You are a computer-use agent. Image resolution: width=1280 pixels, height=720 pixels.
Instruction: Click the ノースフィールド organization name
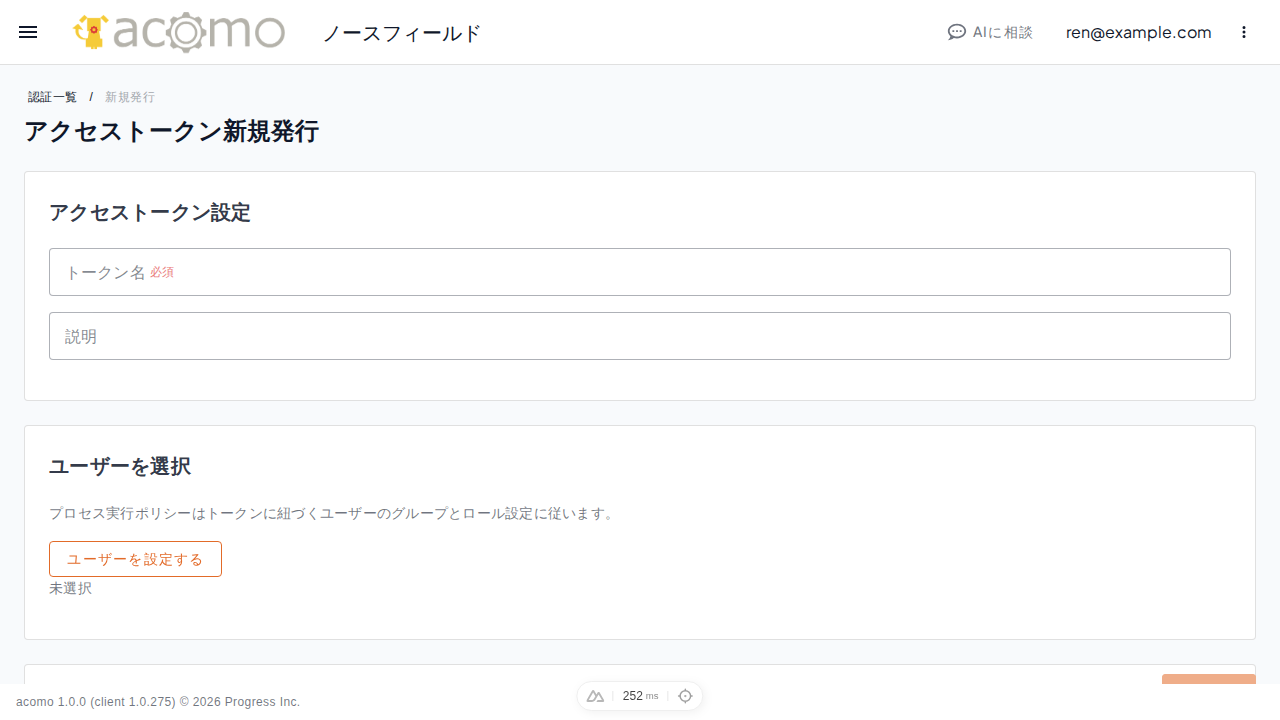(402, 33)
